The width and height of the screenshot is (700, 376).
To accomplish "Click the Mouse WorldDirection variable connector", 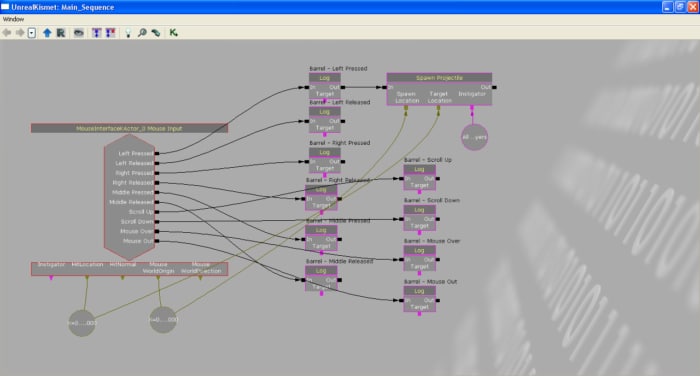I will 200,278.
